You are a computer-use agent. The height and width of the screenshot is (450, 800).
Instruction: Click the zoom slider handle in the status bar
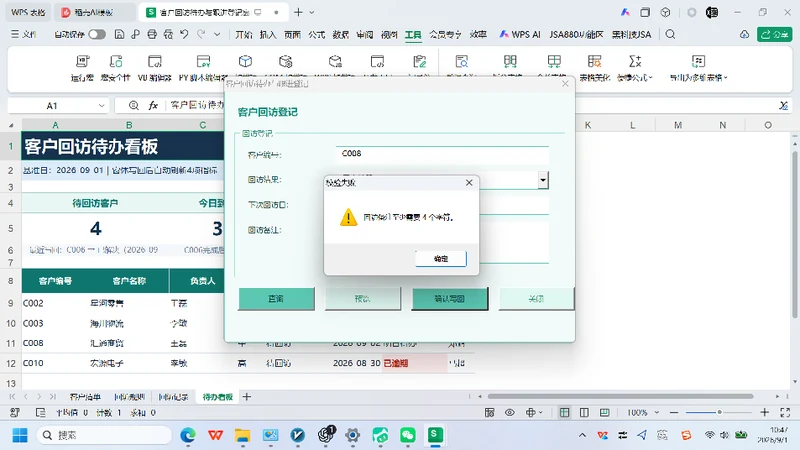pyautogui.click(x=719, y=412)
